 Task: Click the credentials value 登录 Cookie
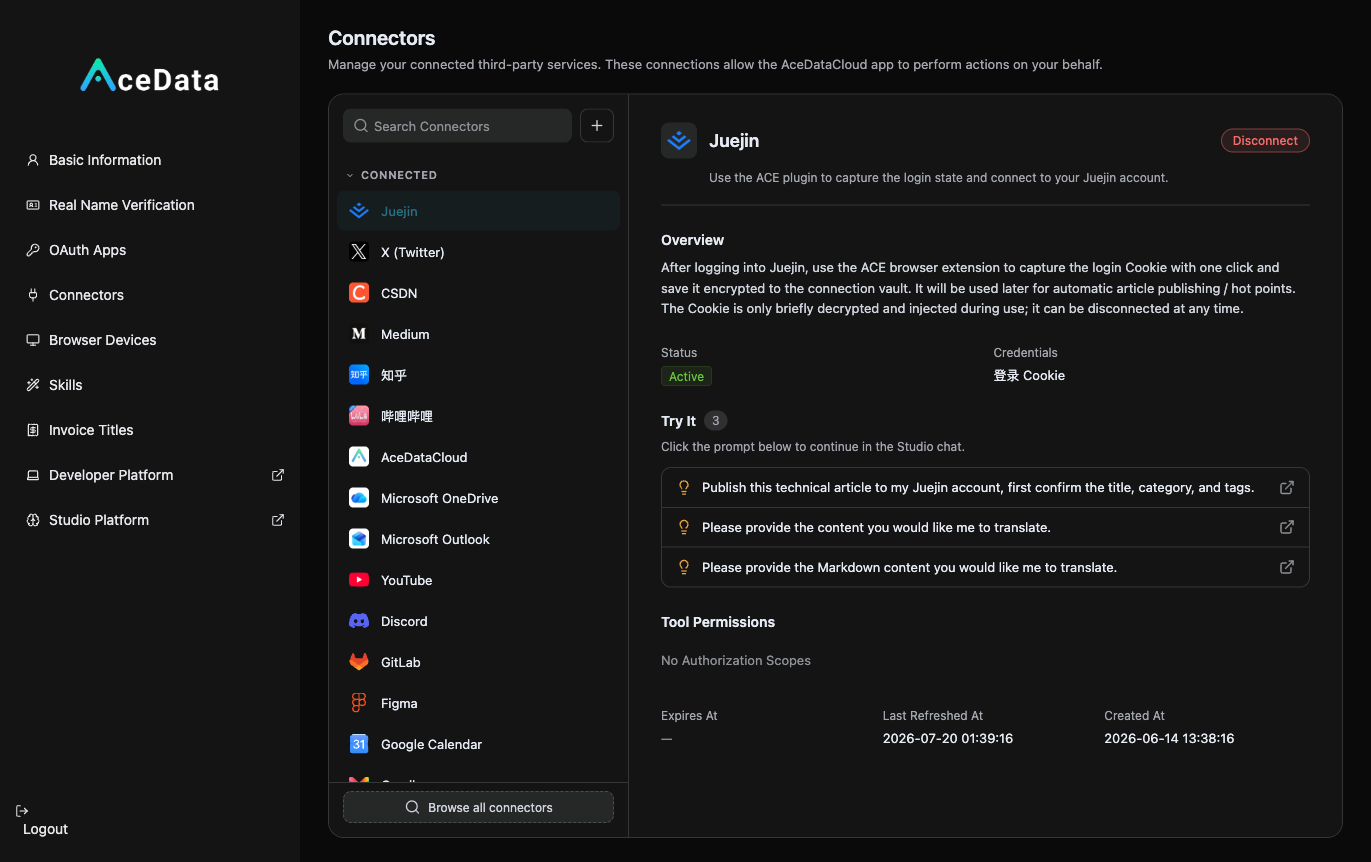[x=1029, y=376]
